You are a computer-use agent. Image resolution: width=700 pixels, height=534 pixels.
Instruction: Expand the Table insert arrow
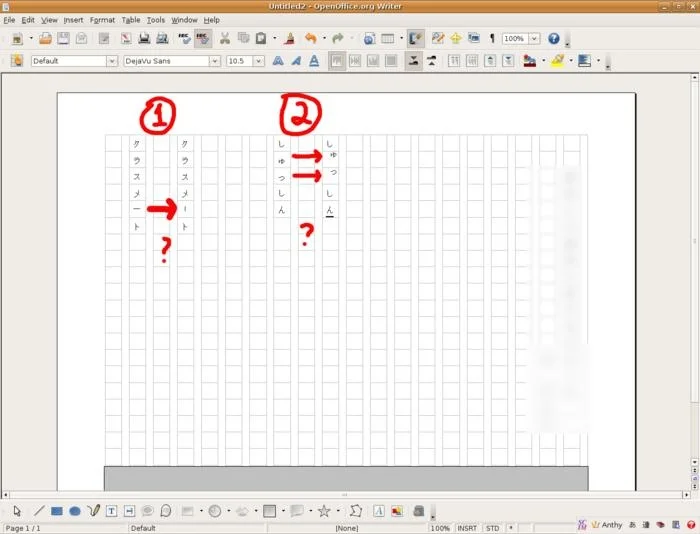[401, 39]
